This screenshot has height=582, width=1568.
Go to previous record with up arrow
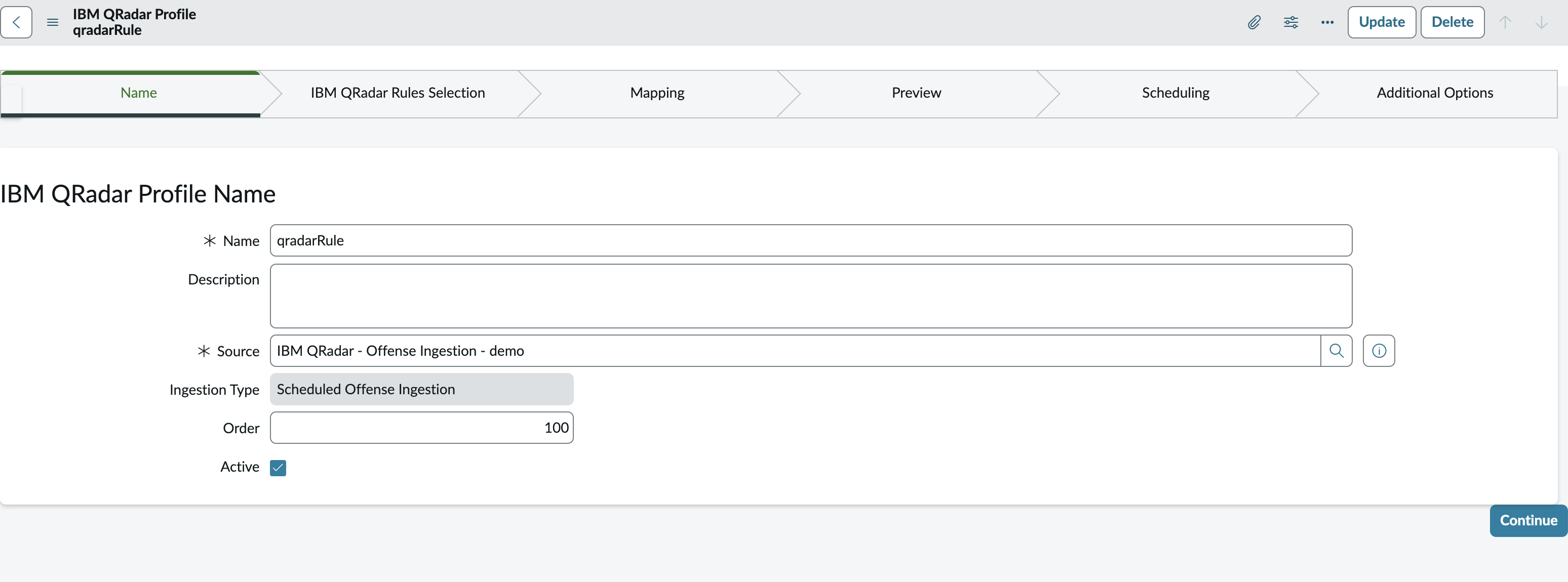coord(1505,22)
